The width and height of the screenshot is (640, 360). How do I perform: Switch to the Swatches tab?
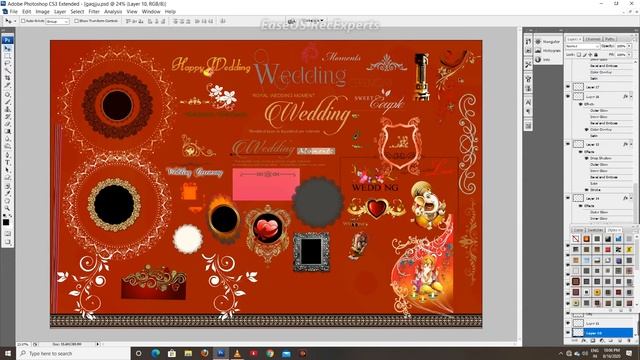click(595, 230)
